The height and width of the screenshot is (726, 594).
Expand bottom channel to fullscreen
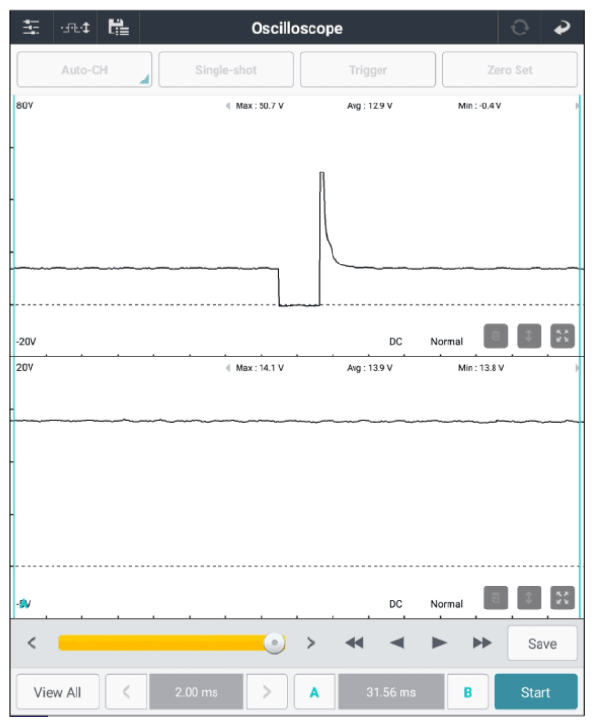[x=562, y=598]
